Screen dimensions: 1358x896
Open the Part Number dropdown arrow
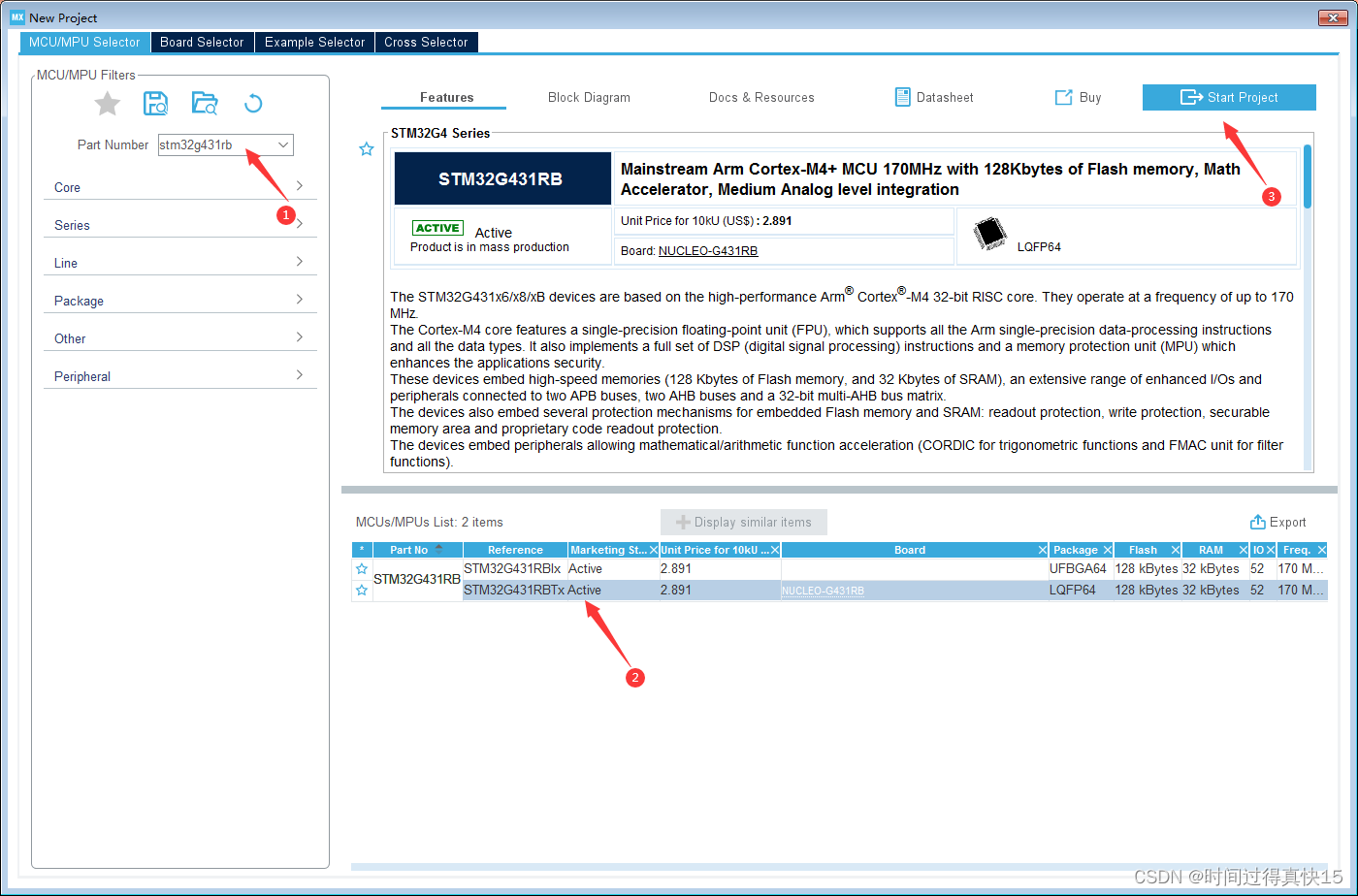tap(283, 144)
